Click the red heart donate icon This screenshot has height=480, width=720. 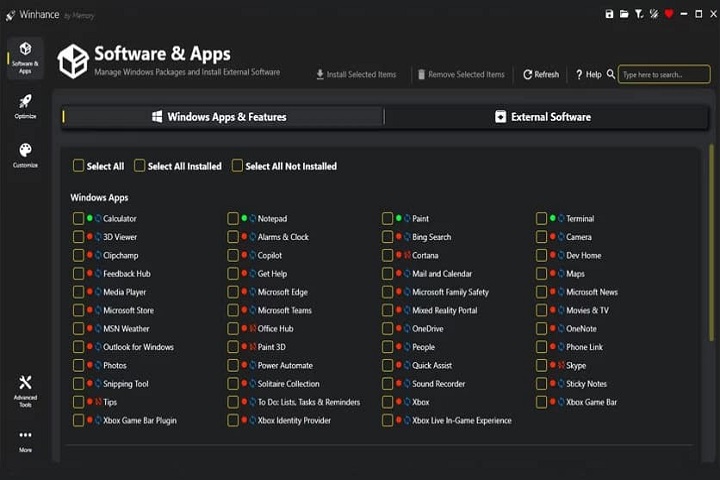click(669, 14)
